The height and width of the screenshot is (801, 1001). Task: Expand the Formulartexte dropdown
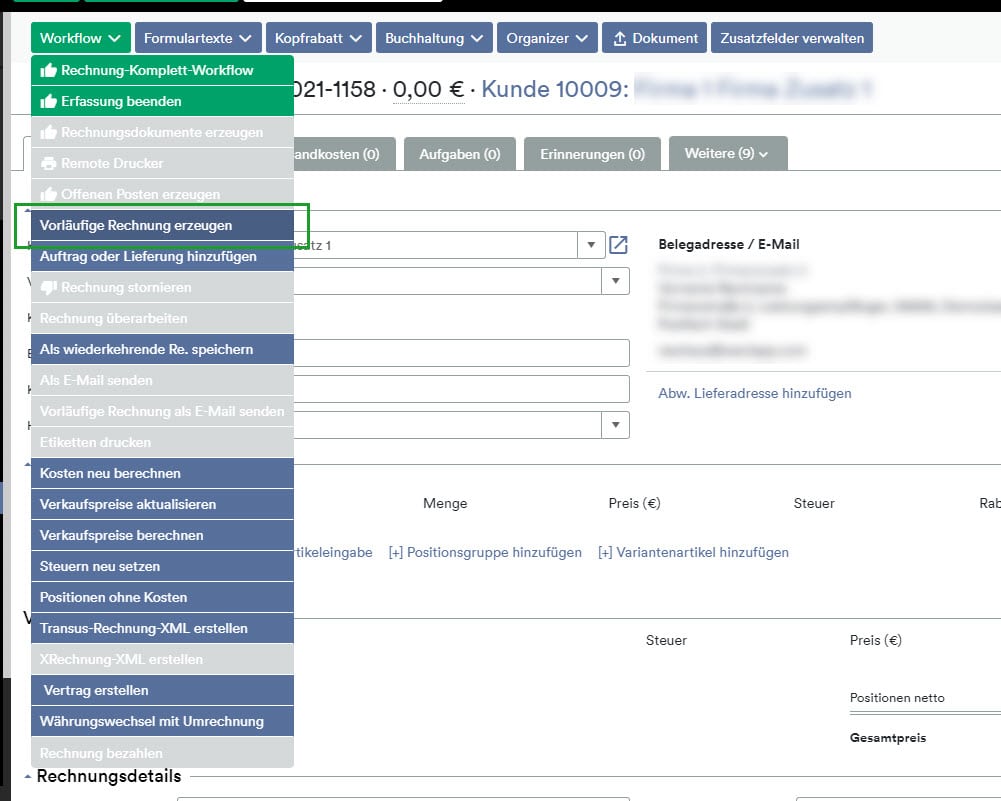[x=198, y=39]
